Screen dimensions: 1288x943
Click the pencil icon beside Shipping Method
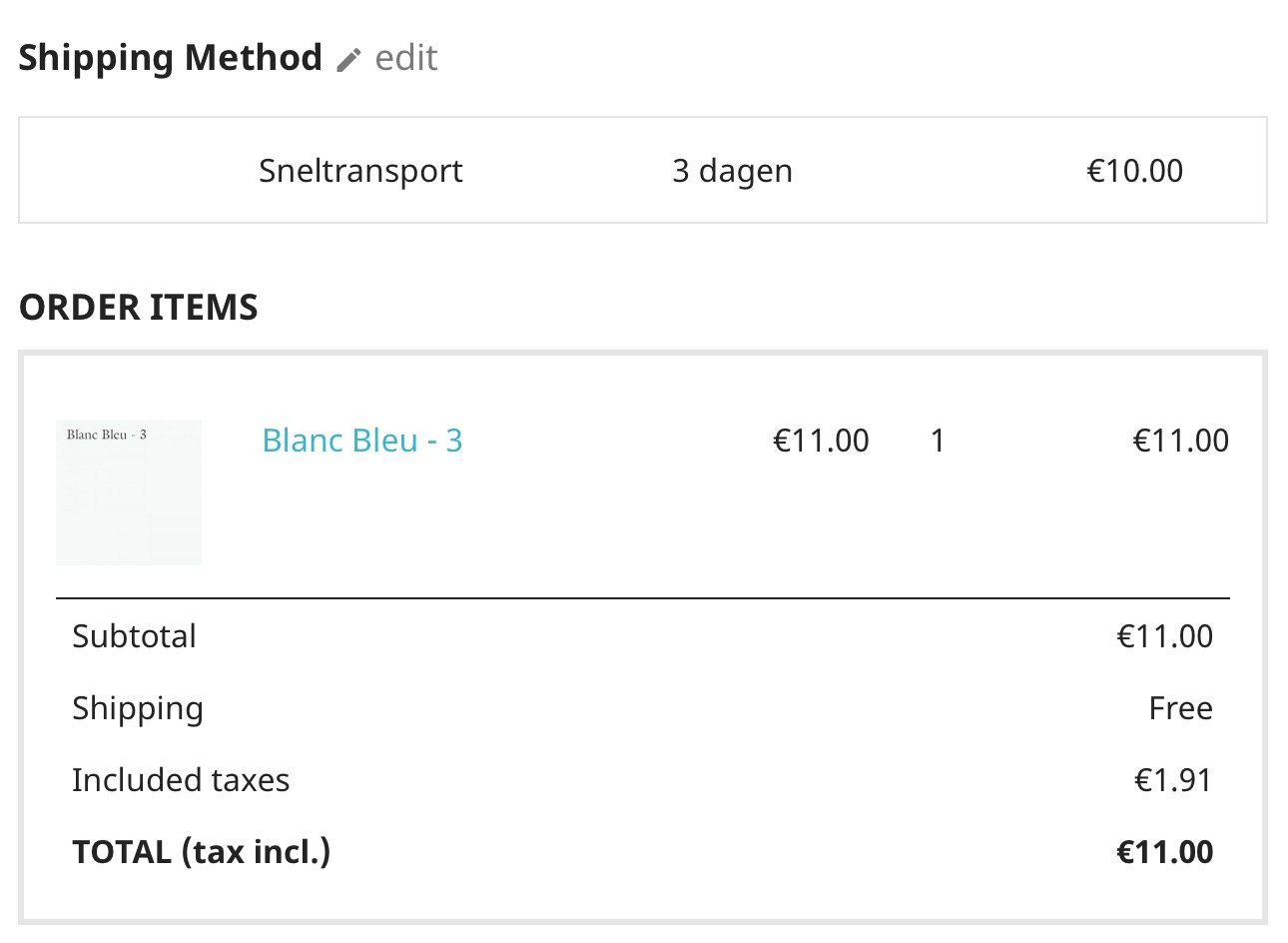pyautogui.click(x=347, y=60)
